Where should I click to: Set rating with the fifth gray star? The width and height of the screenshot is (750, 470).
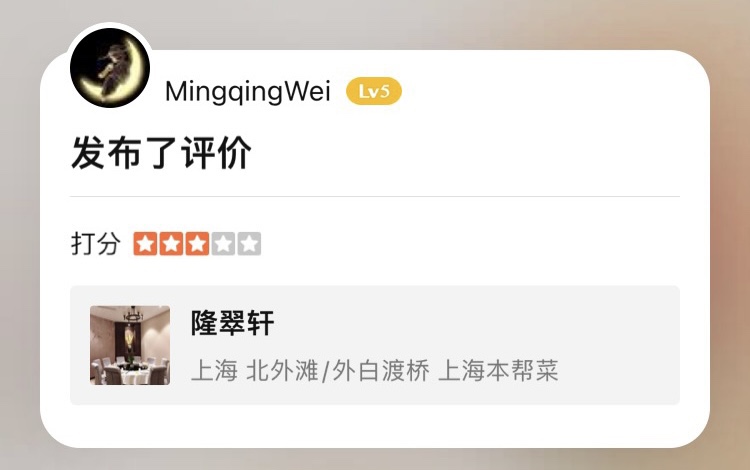(x=249, y=244)
